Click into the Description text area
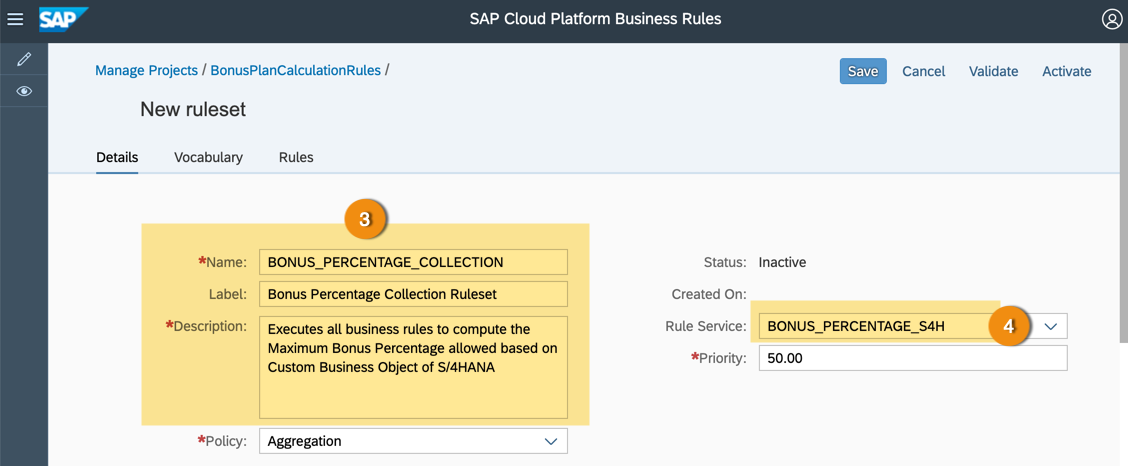Screen dimensions: 1128x466 point(413,367)
